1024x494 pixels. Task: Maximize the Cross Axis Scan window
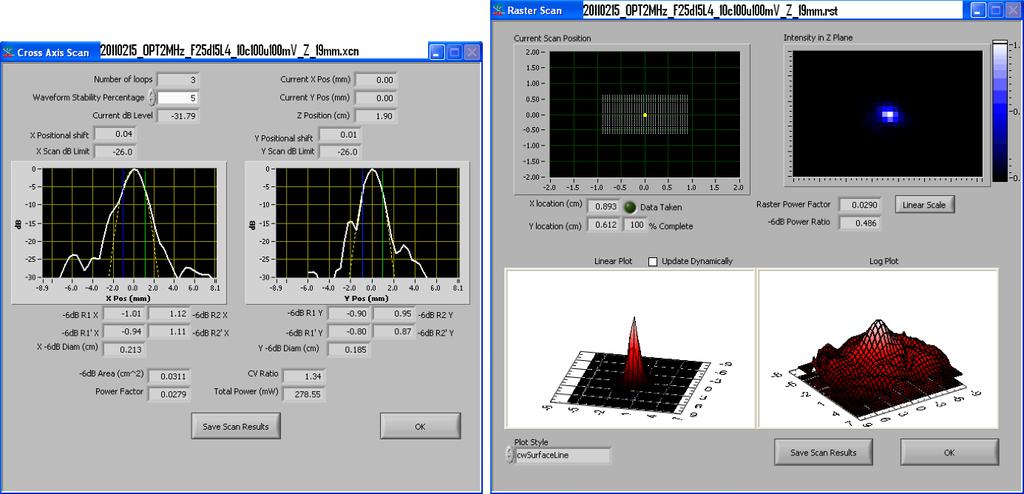pos(454,52)
